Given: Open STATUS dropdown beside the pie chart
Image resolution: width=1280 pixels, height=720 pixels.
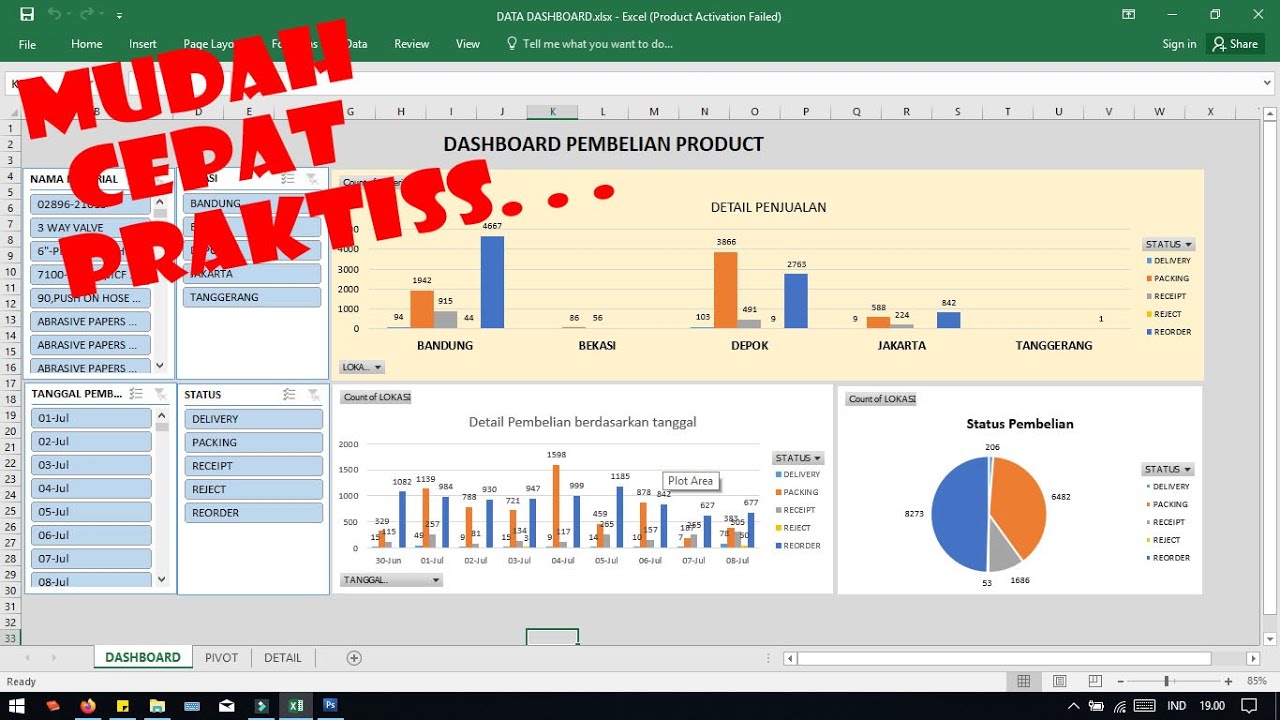Looking at the screenshot, I should click(x=1168, y=469).
